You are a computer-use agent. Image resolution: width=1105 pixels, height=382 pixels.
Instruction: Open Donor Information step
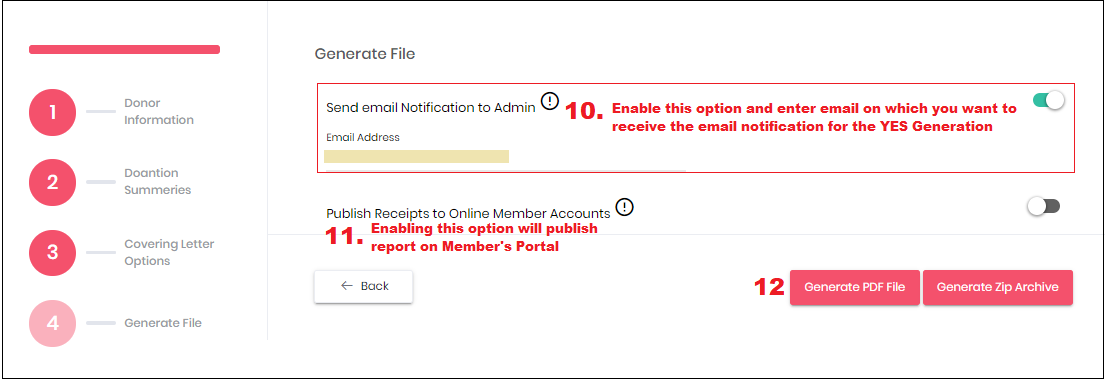pos(159,111)
